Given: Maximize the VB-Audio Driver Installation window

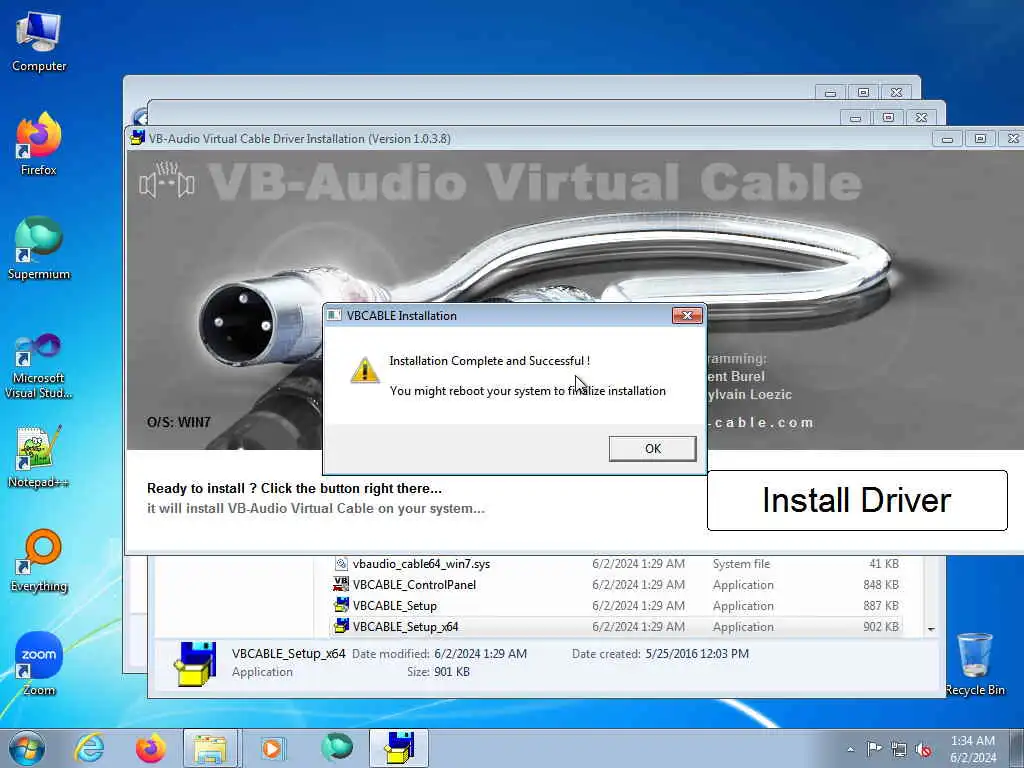Looking at the screenshot, I should click(x=980, y=138).
